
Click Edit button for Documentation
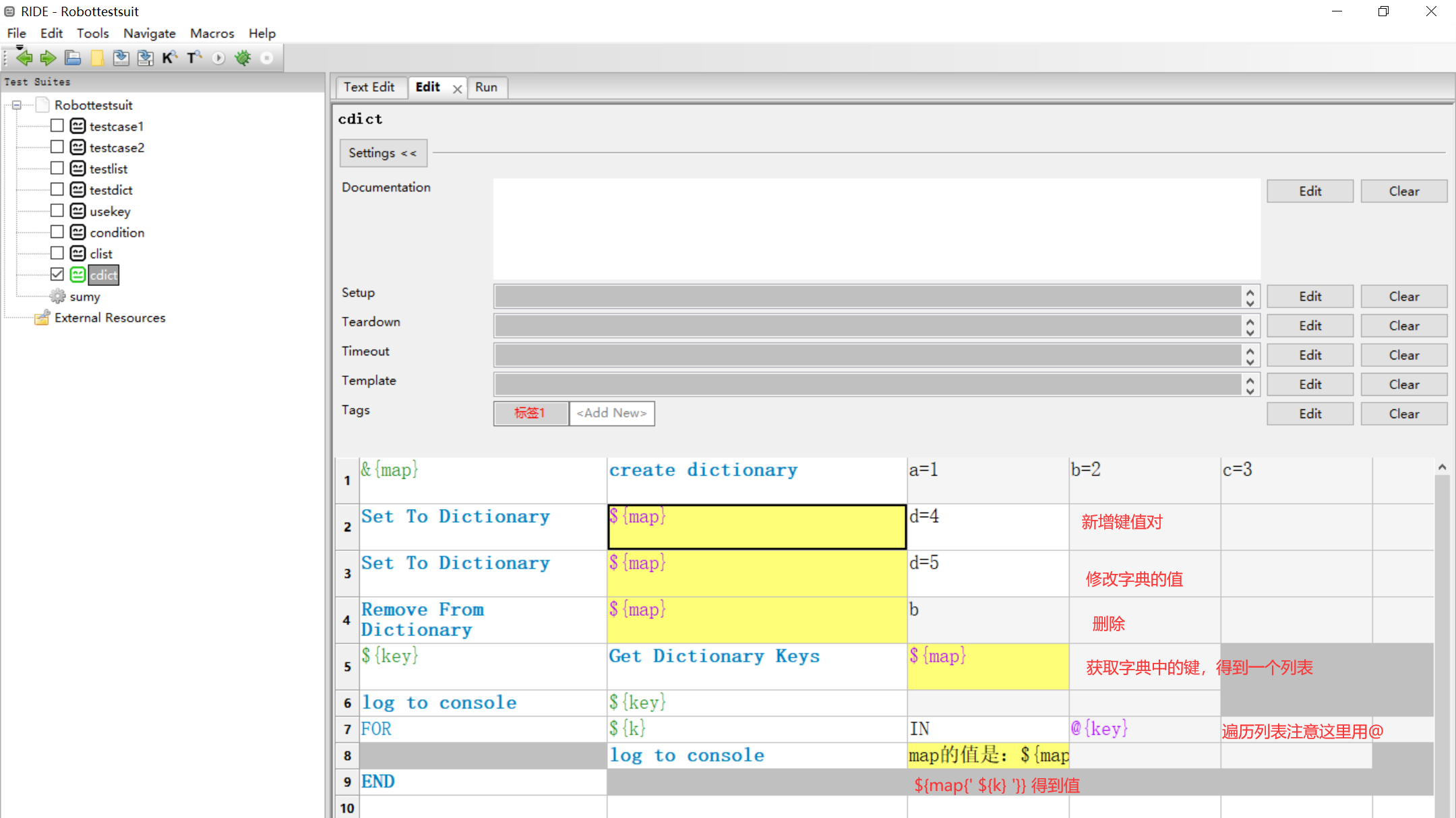(1310, 192)
